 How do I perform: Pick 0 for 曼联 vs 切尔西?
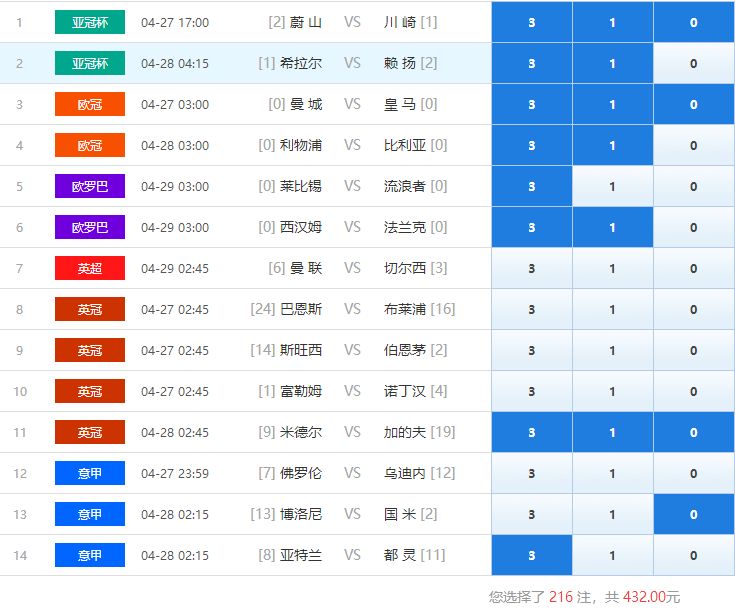(x=694, y=268)
